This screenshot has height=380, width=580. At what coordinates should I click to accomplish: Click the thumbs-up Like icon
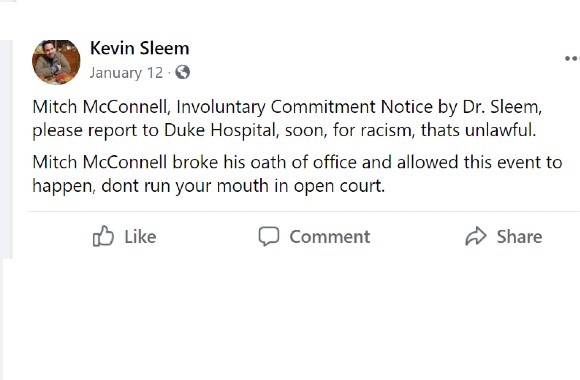tap(103, 236)
